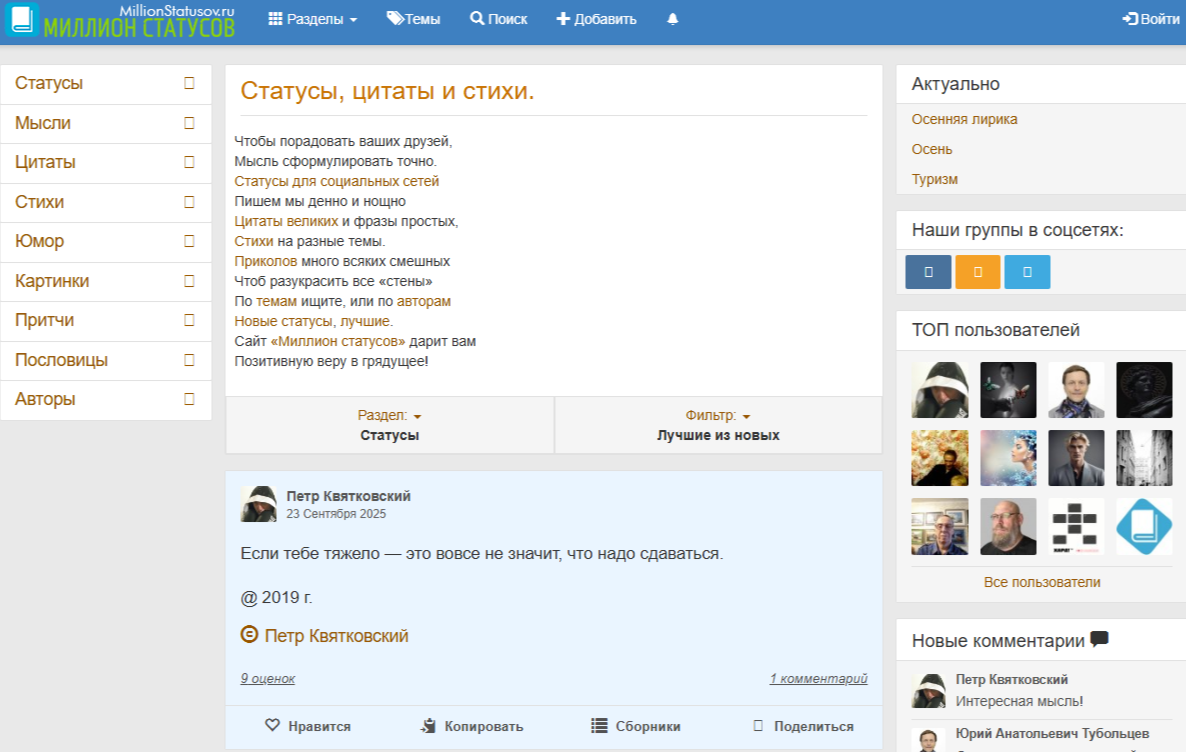Open the Темы menu item

click(x=413, y=19)
